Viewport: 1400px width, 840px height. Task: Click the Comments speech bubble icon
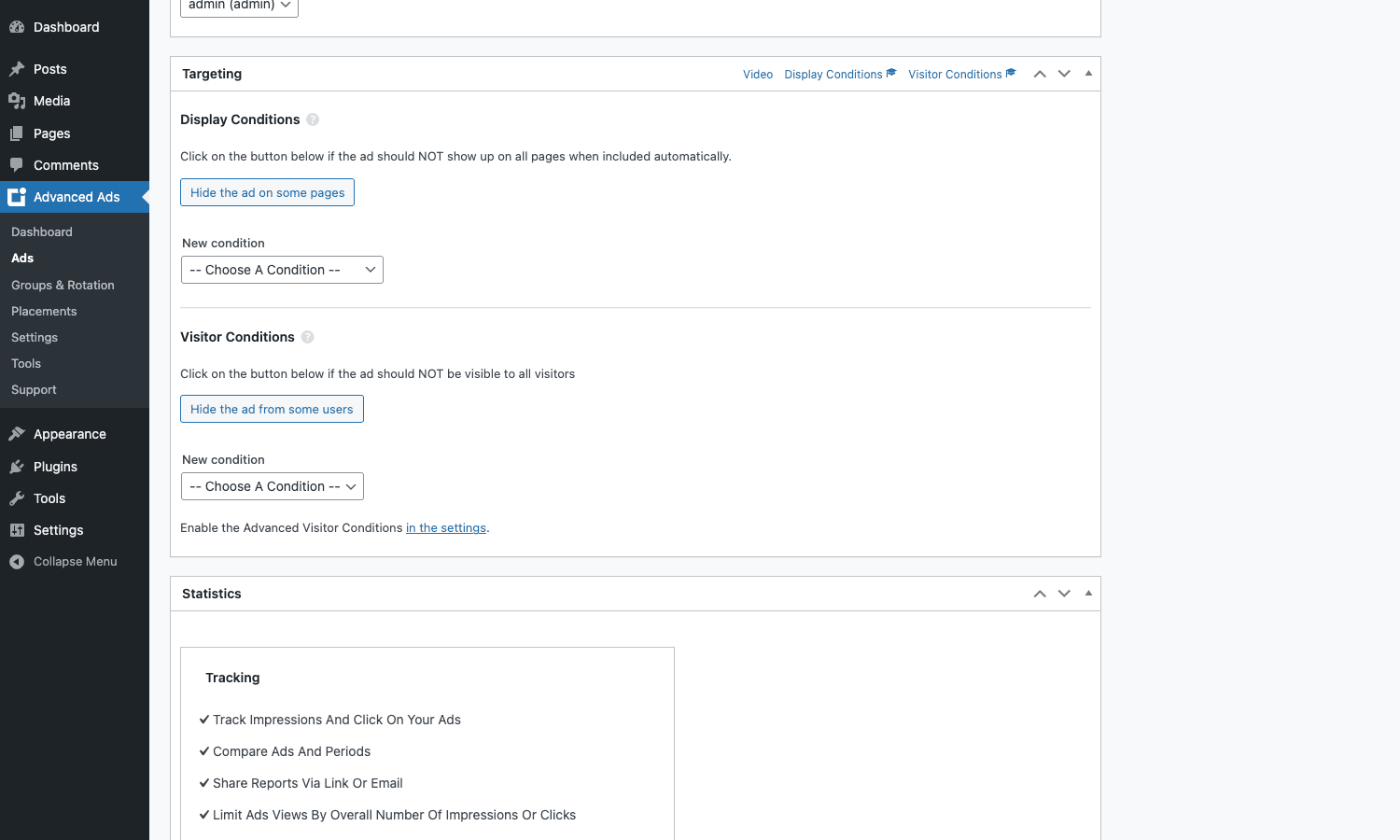point(17,165)
